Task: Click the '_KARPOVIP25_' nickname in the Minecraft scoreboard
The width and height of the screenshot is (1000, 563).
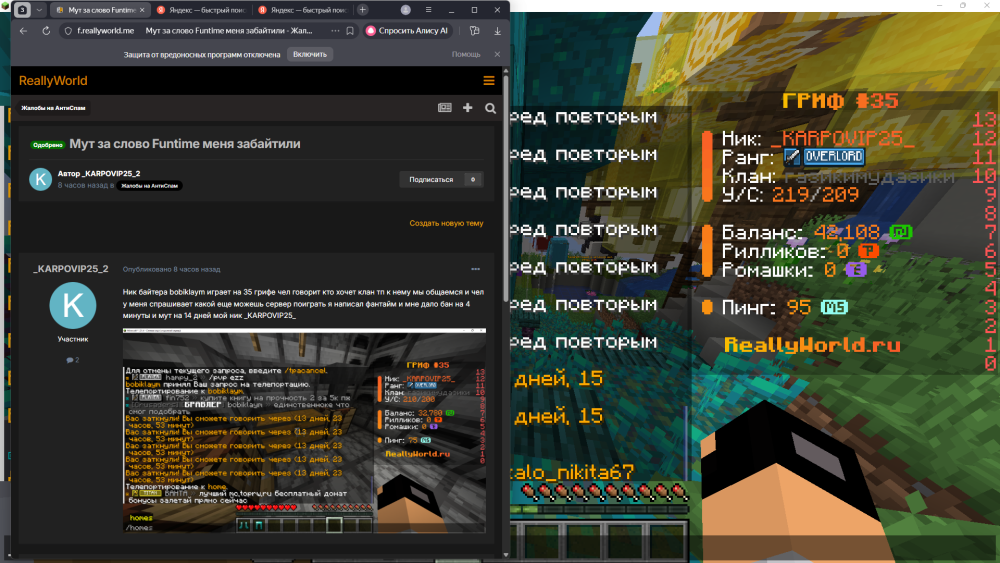Action: click(x=842, y=138)
